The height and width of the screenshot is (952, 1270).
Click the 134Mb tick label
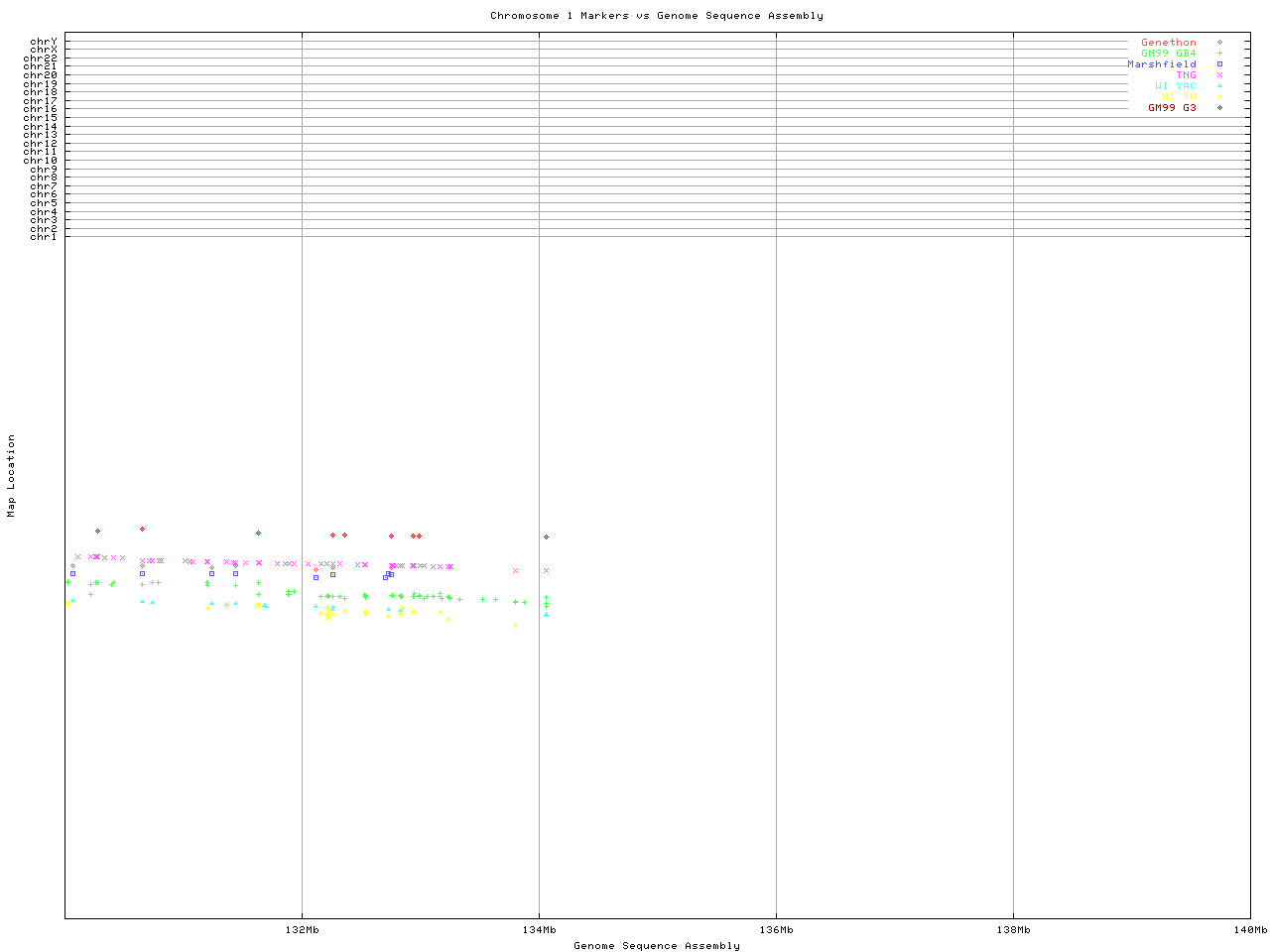(539, 930)
